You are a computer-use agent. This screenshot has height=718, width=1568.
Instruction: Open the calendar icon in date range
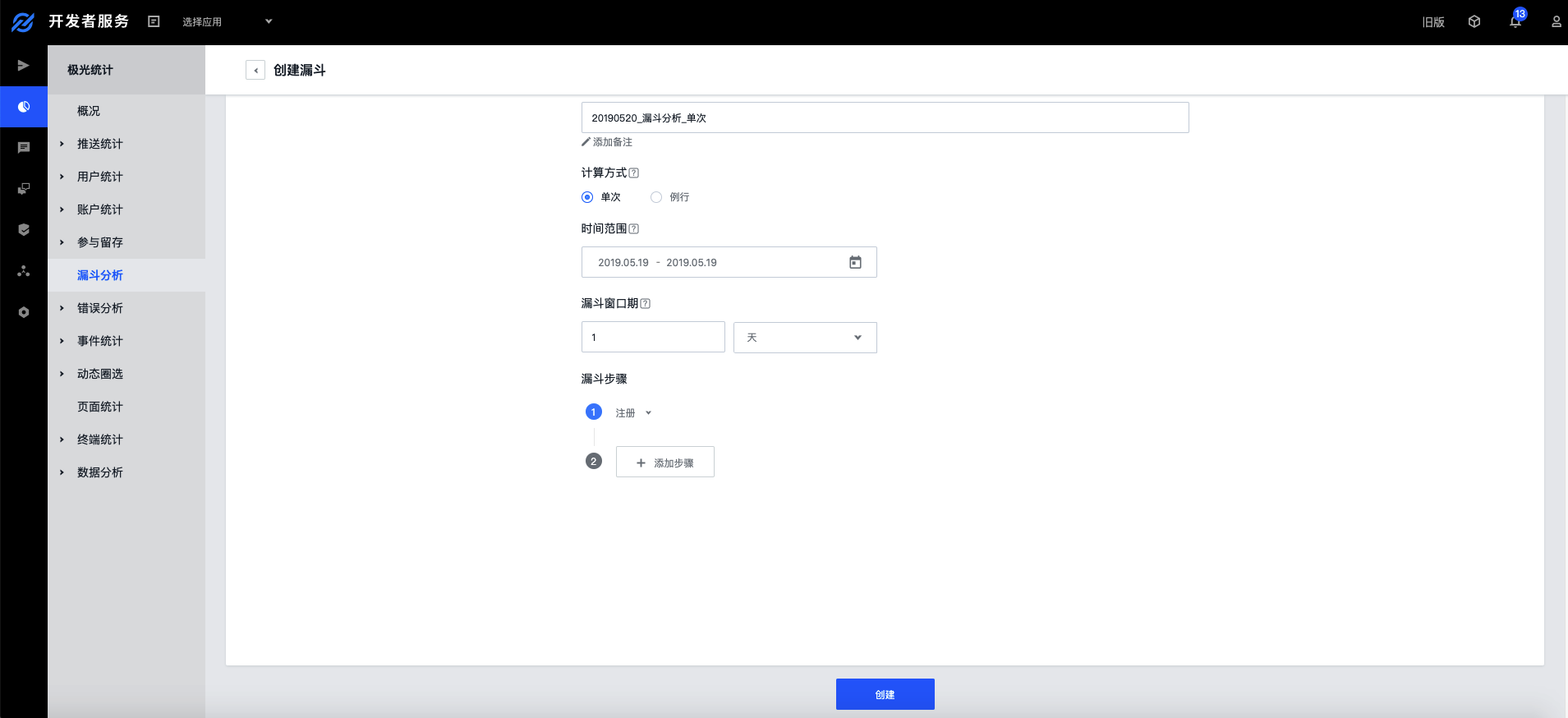[855, 262]
